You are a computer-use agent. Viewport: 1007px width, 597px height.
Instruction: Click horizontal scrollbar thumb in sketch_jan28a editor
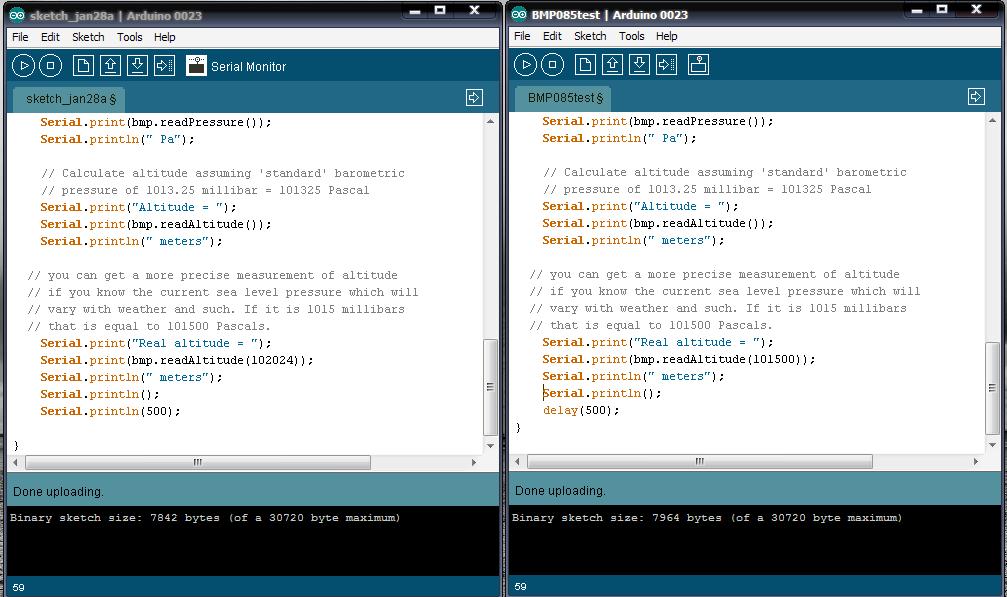[198, 462]
